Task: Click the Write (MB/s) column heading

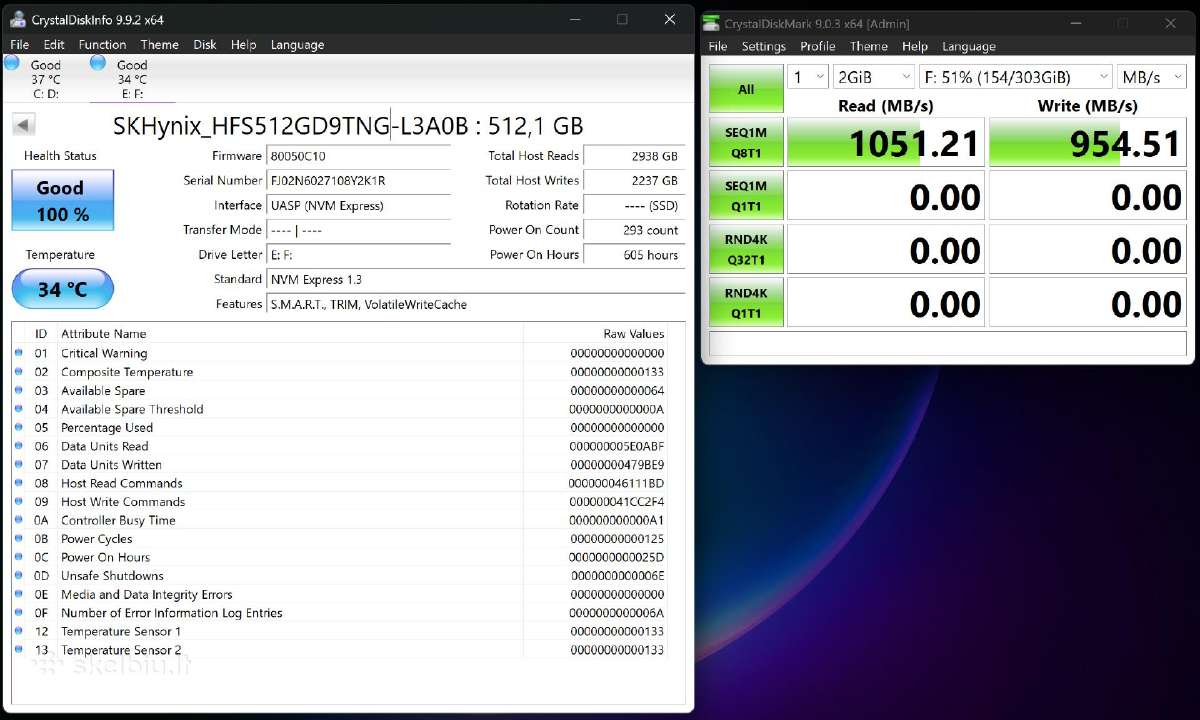Action: pos(1088,105)
